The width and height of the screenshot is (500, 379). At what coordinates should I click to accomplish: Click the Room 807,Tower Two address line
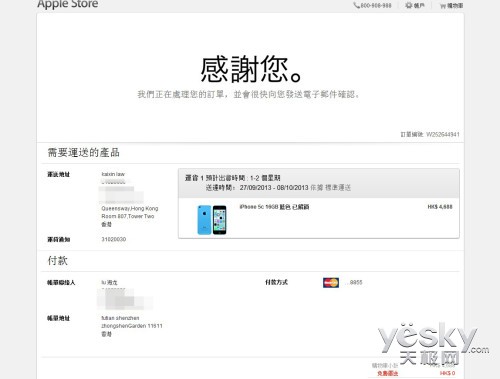[x=128, y=216]
